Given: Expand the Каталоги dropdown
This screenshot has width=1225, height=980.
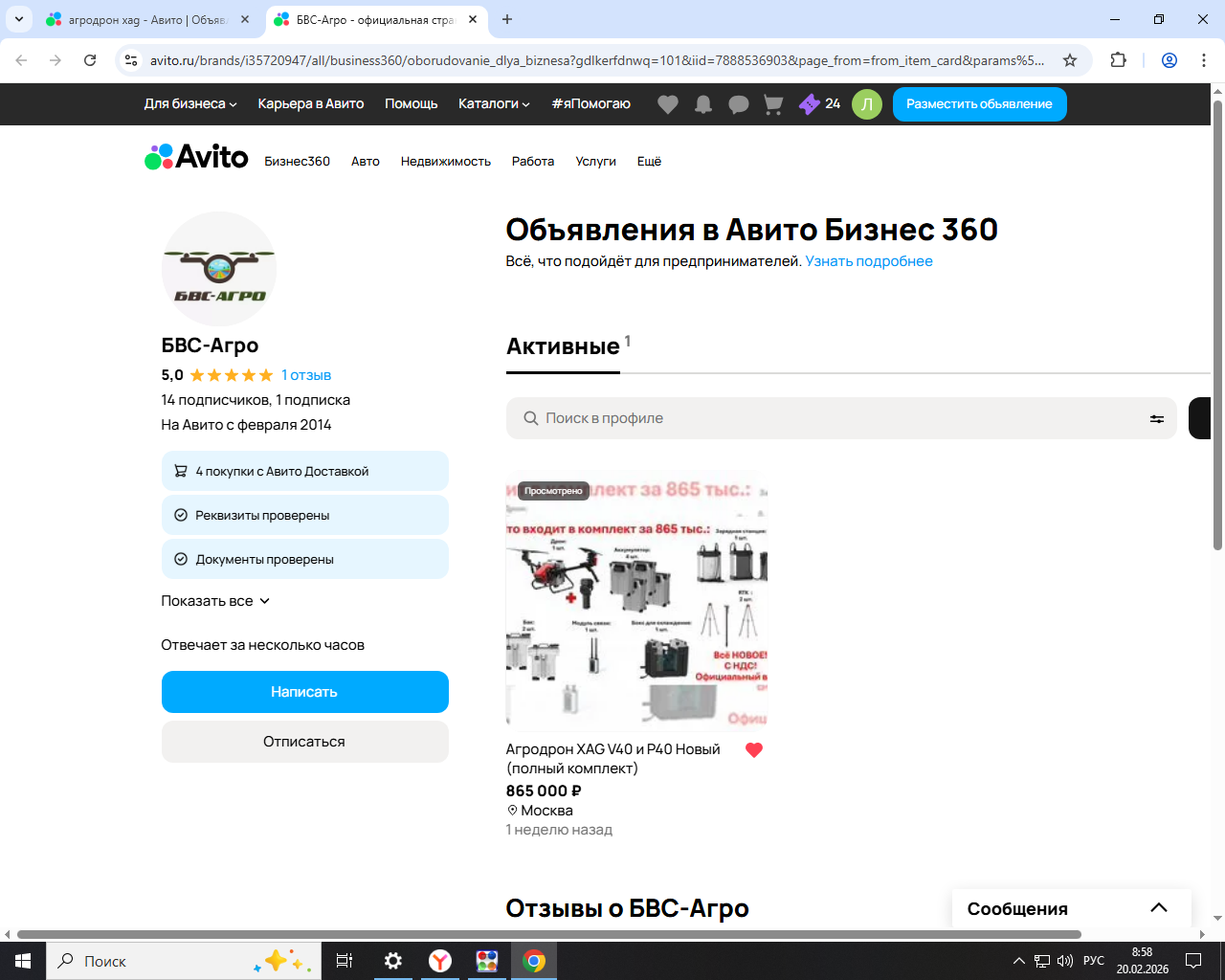Looking at the screenshot, I should click(494, 104).
